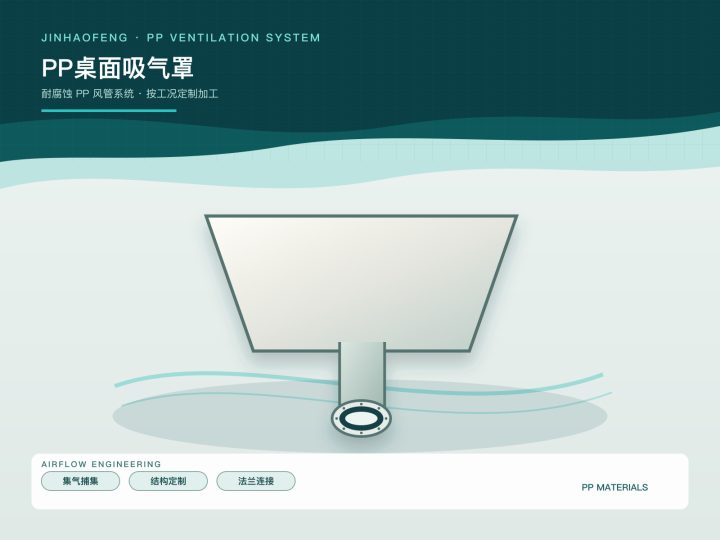Click the 法兰连接 pill tag

pyautogui.click(x=256, y=481)
